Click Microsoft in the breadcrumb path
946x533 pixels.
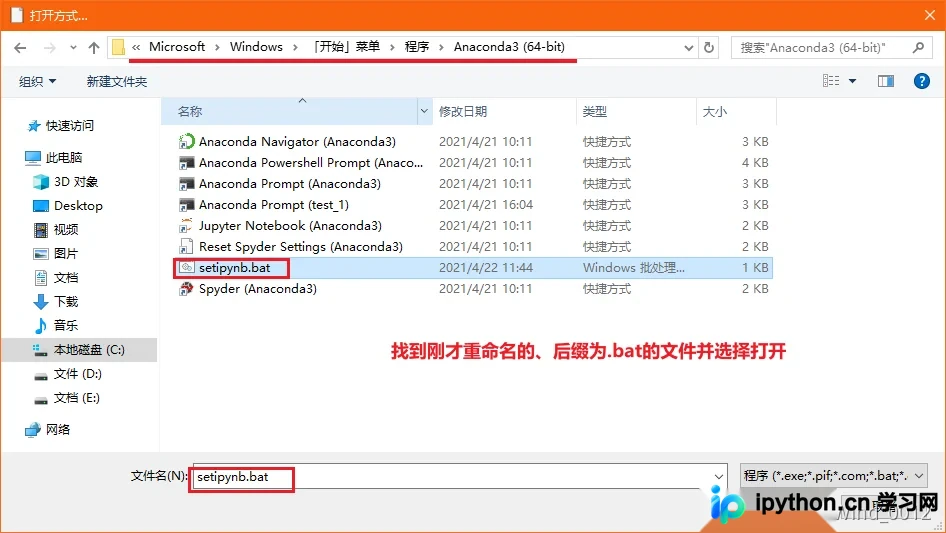177,47
